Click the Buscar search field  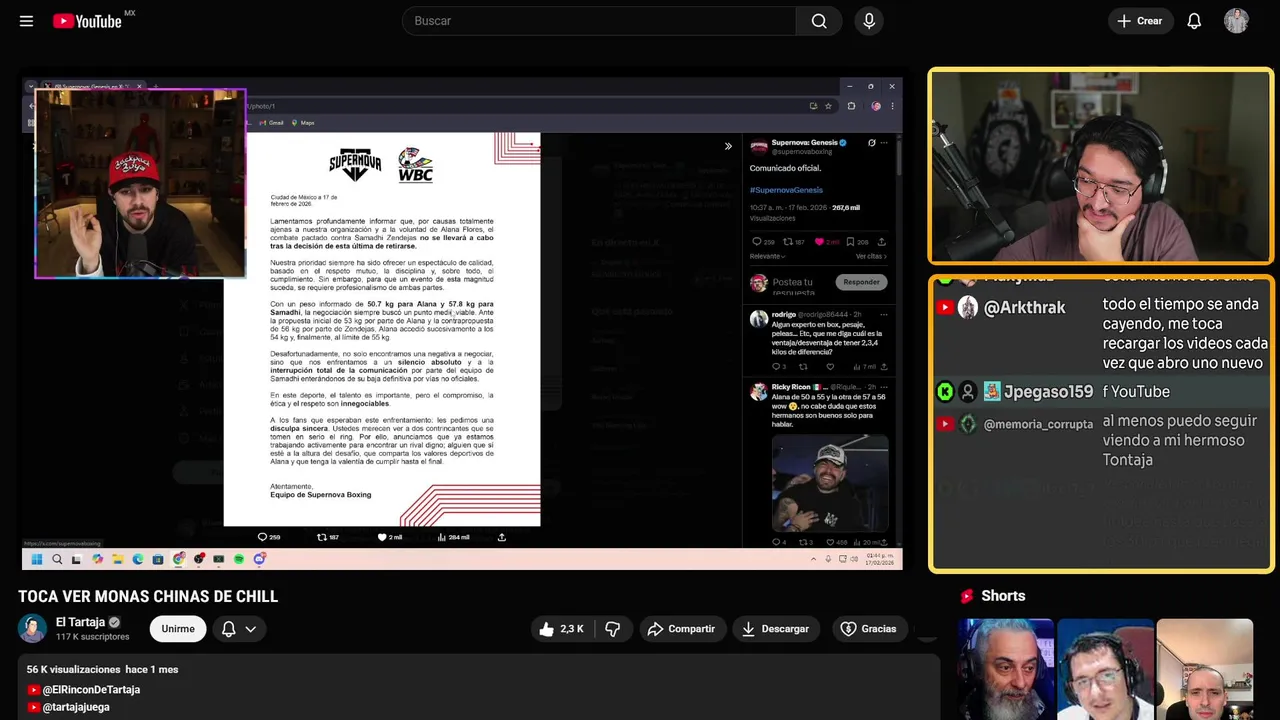click(599, 21)
